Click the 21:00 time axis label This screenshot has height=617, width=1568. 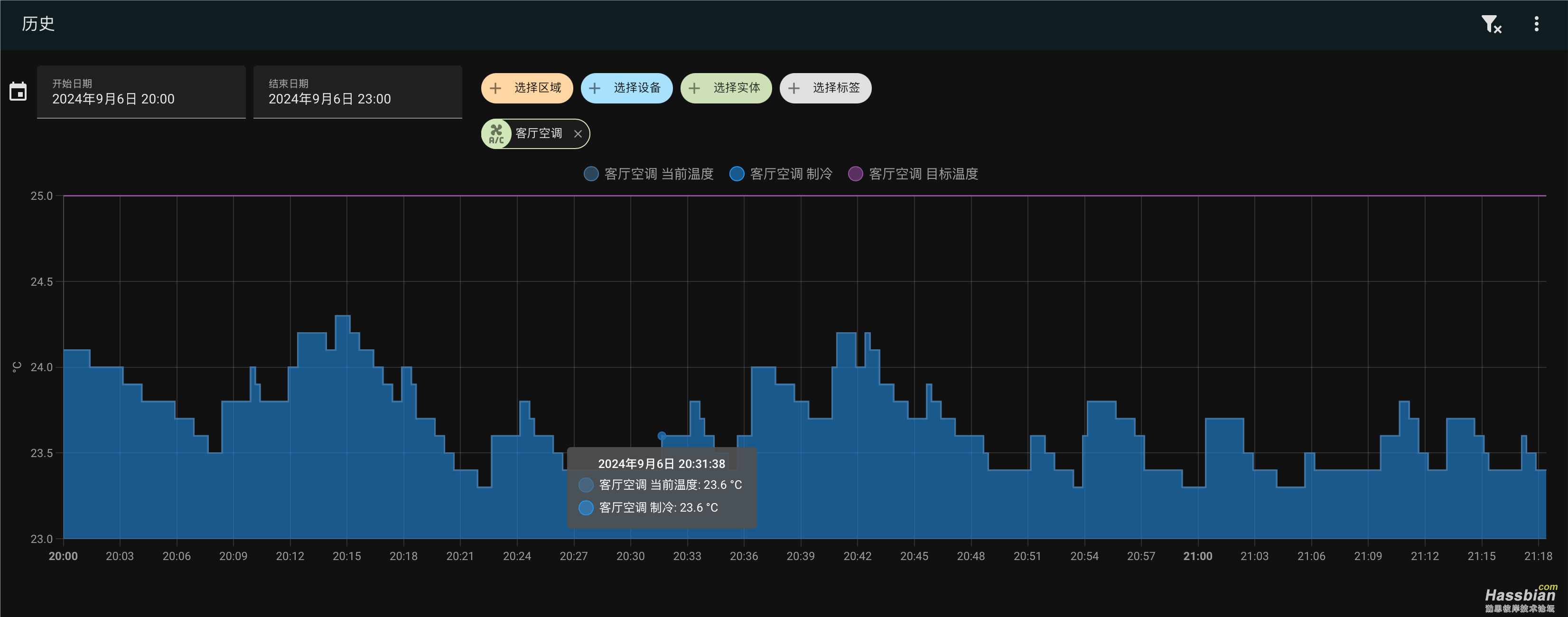tap(1197, 556)
